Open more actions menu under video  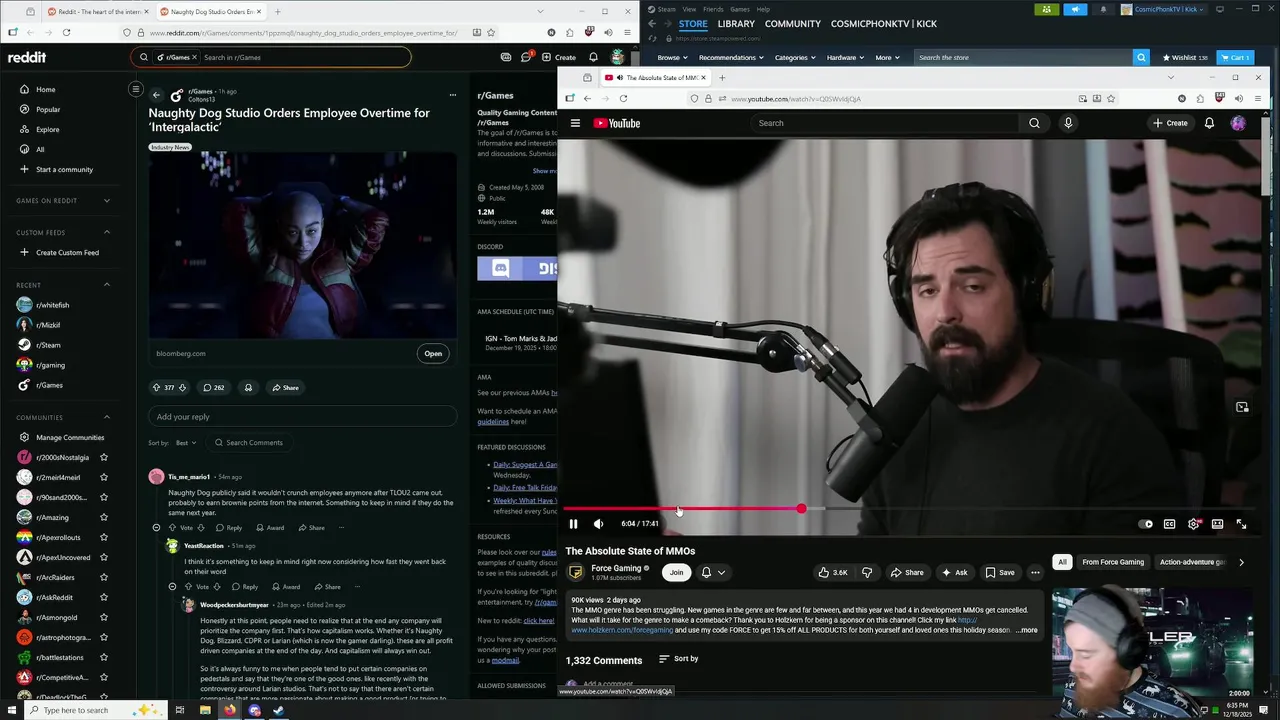(x=1035, y=573)
